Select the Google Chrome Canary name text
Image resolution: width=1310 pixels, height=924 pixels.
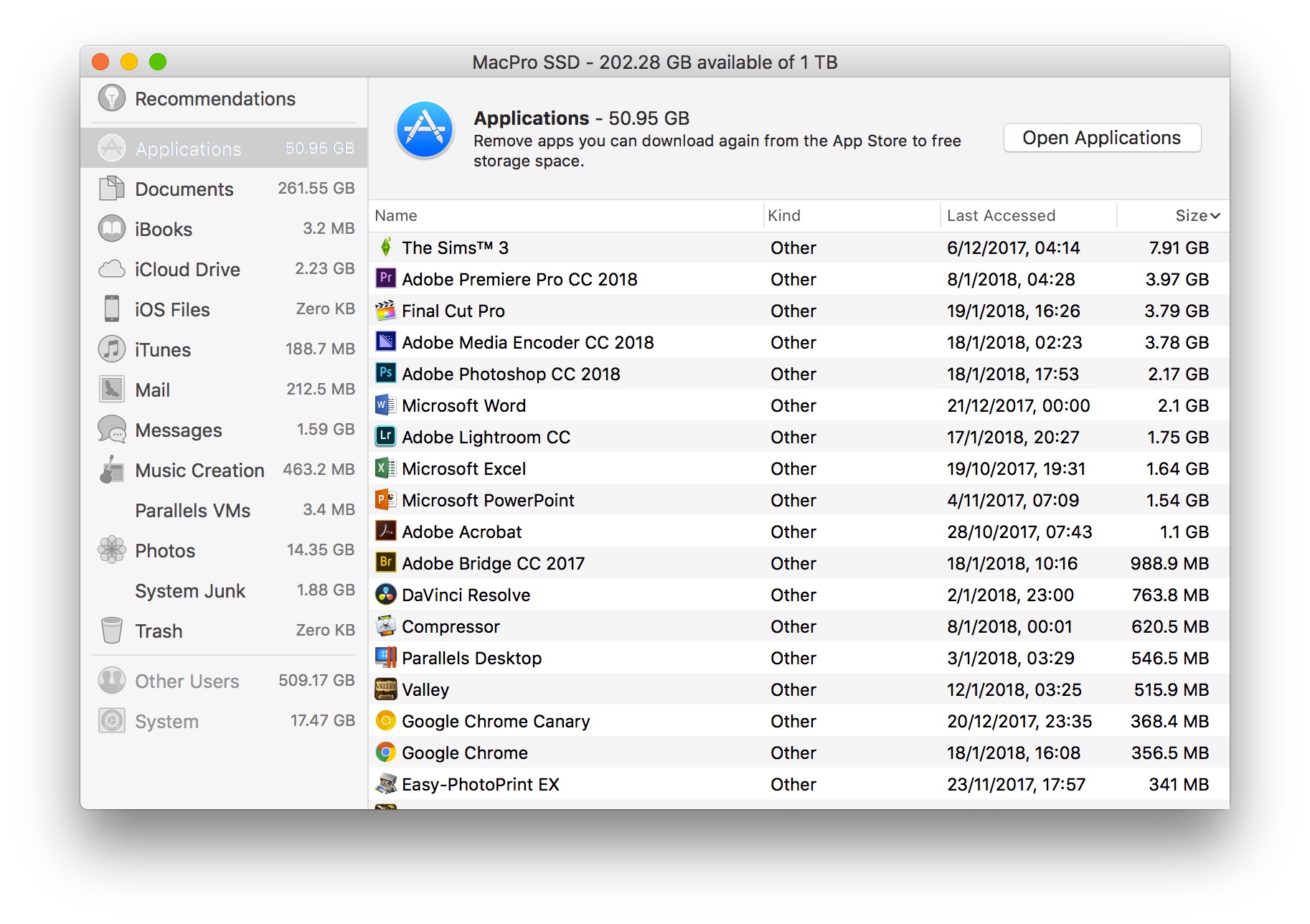pos(496,721)
